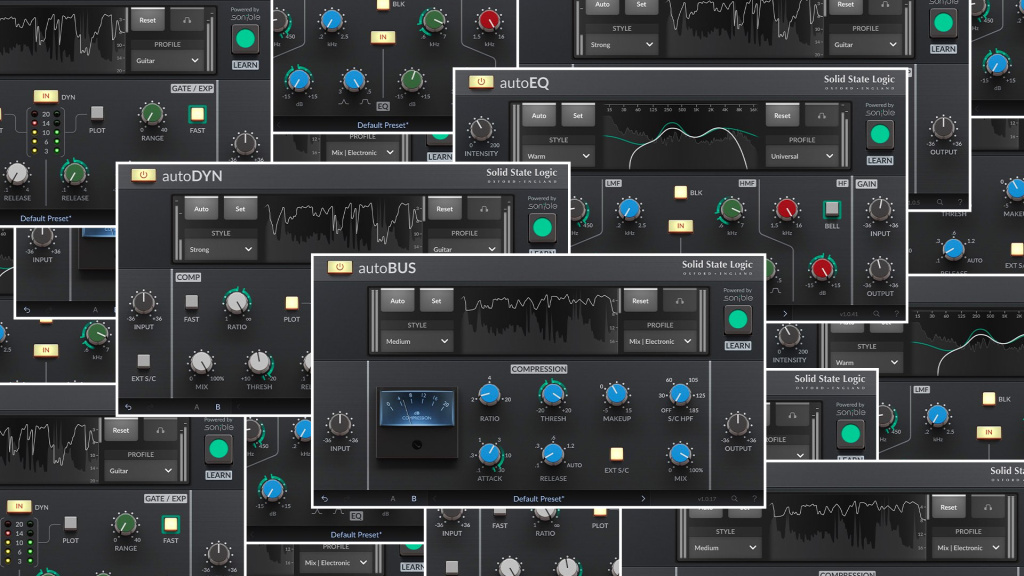Viewport: 1024px width, 576px height.
Task: Click the Set button in autoEQ
Action: pyautogui.click(x=577, y=116)
